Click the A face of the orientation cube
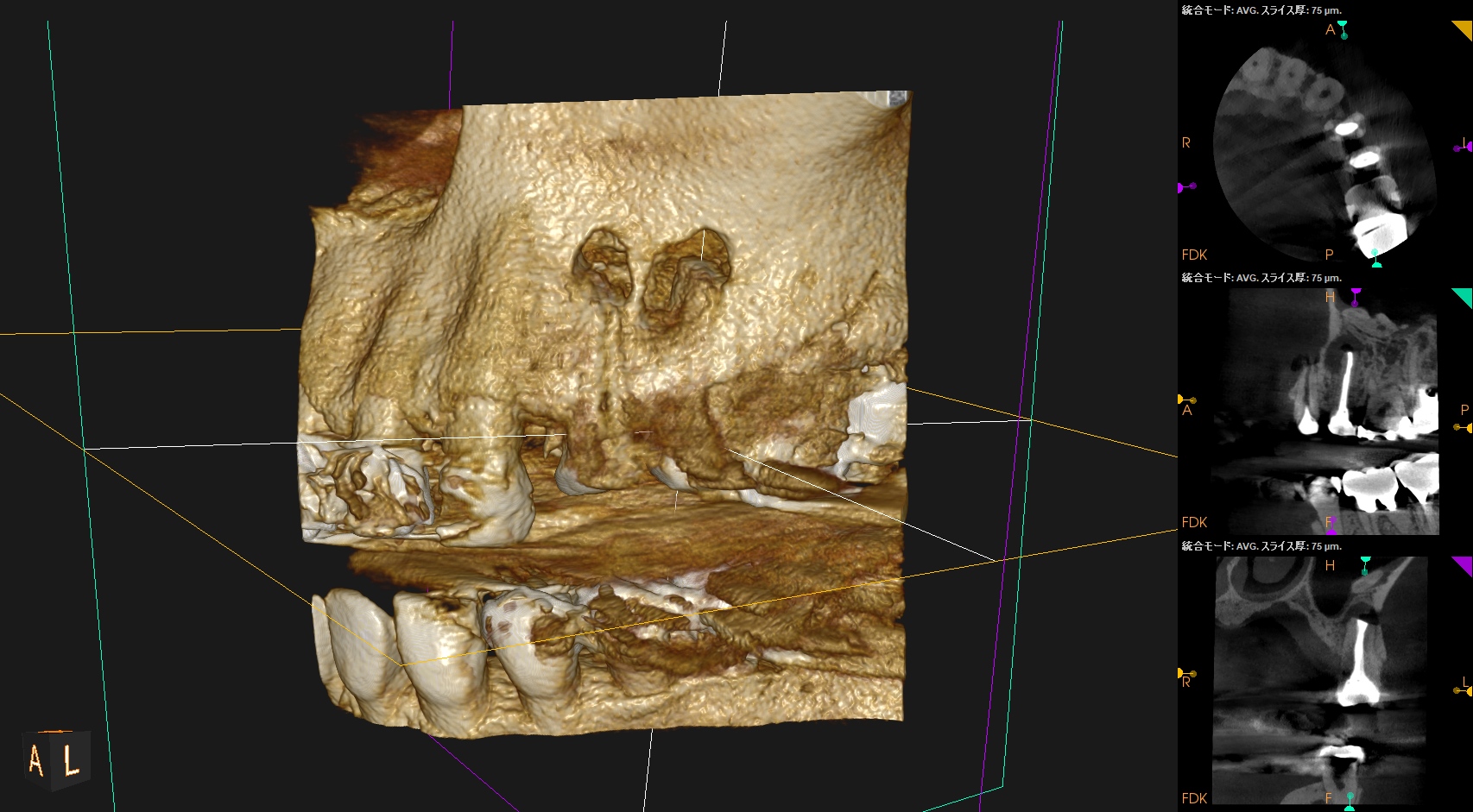 pos(36,761)
